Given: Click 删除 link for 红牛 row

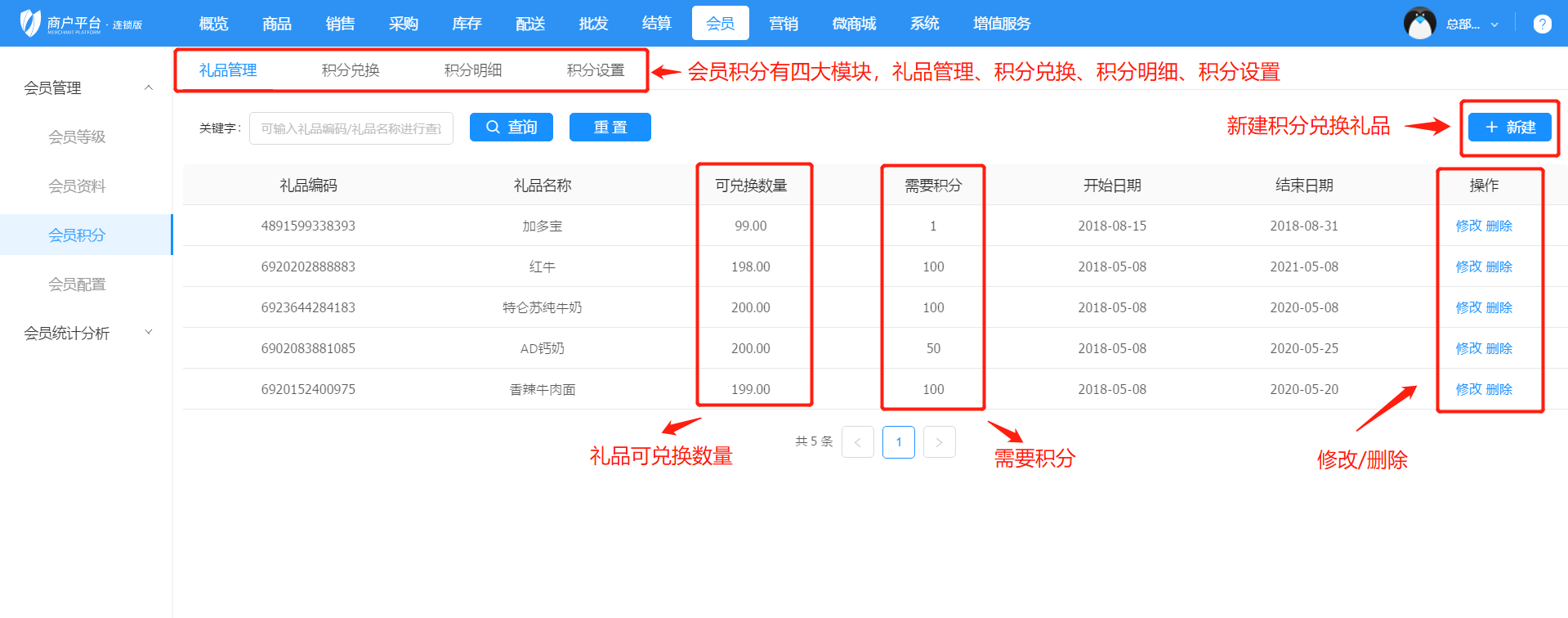Looking at the screenshot, I should [1499, 266].
